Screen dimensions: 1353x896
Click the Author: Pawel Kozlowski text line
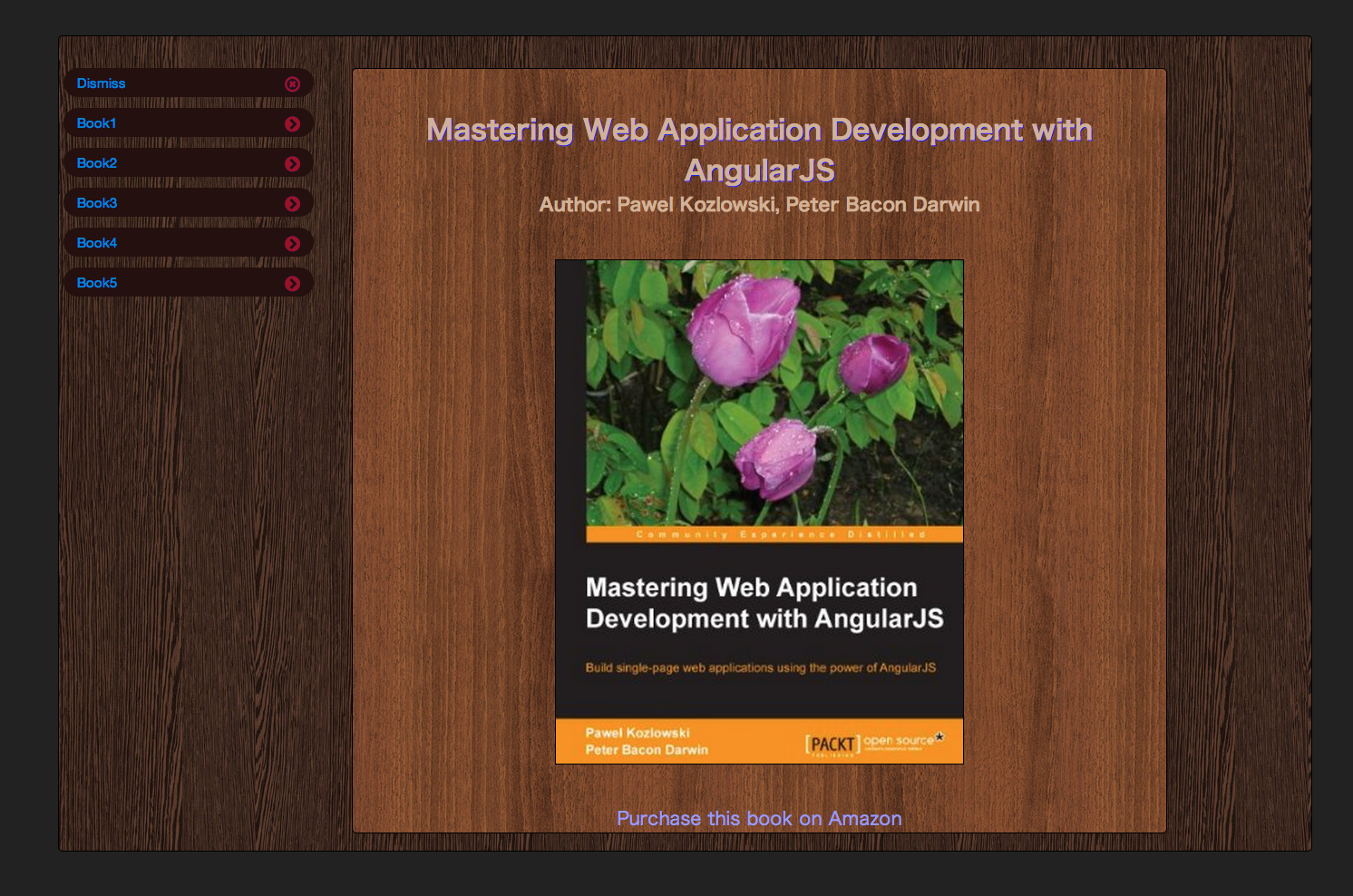759,205
